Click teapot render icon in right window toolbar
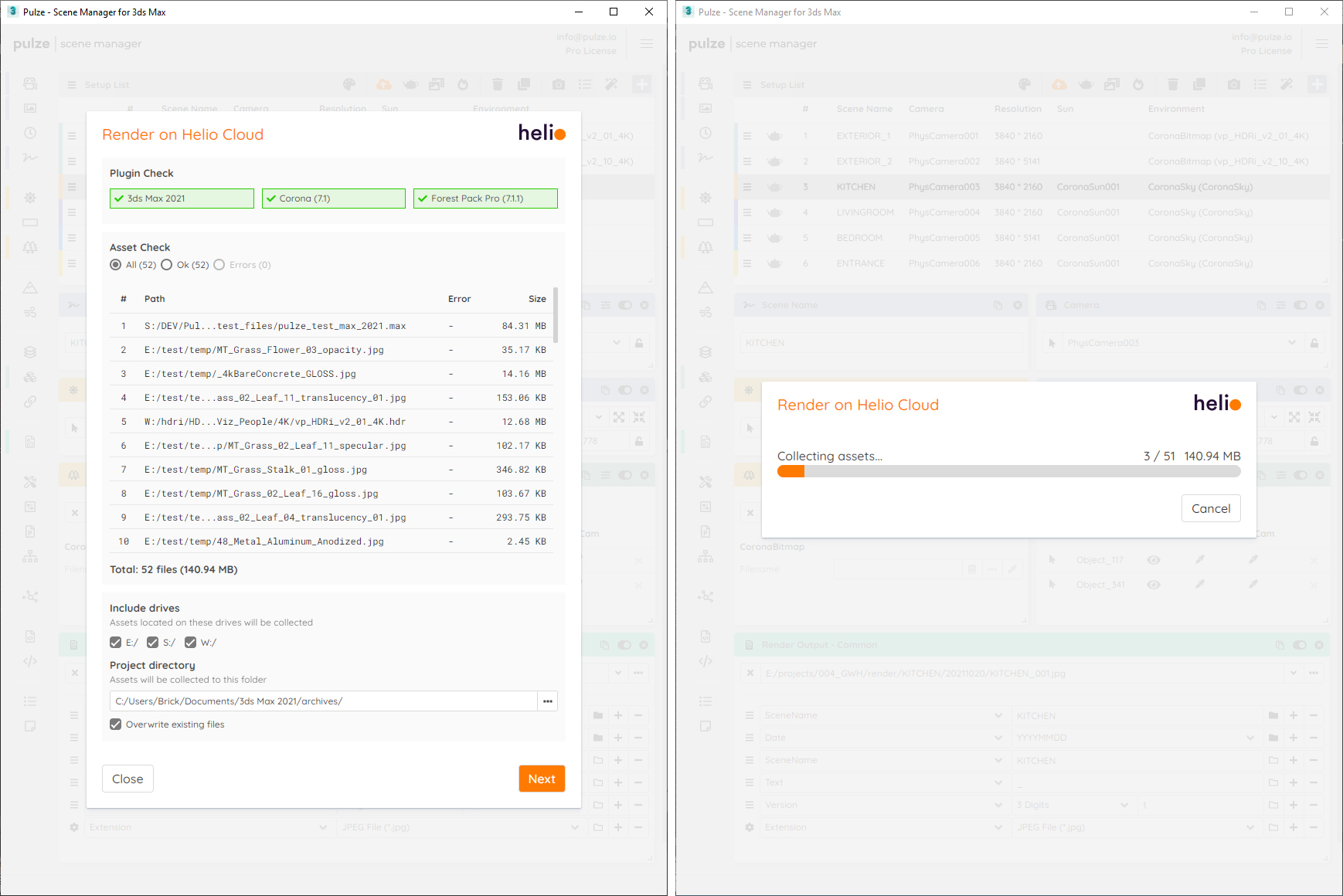This screenshot has width=1343, height=896. (x=1086, y=84)
